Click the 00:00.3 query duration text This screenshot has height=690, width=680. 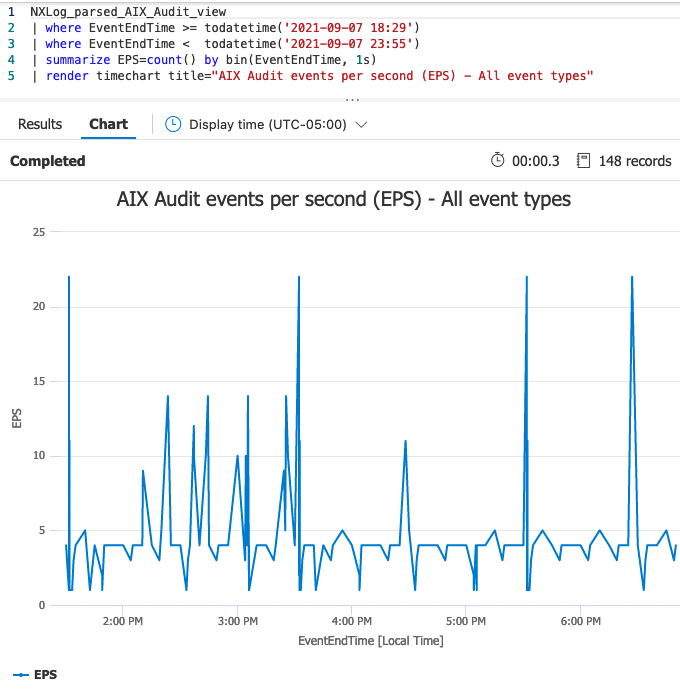pos(536,161)
